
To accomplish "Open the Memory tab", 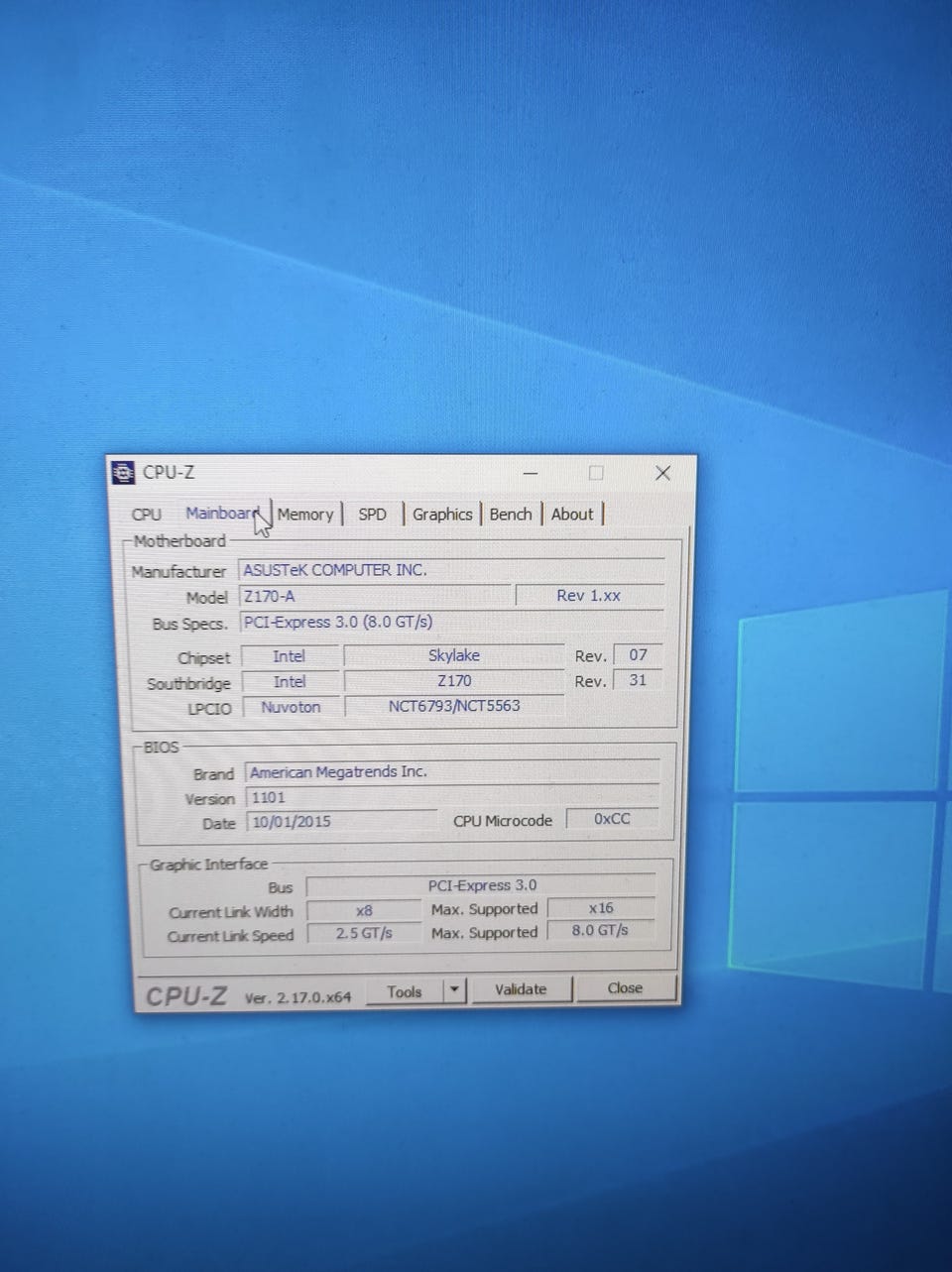I will (305, 515).
